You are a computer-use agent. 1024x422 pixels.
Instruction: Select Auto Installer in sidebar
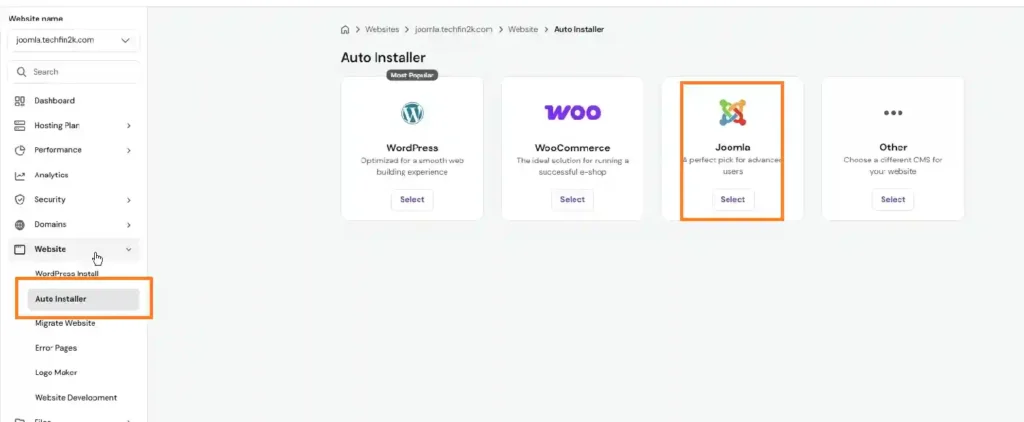click(83, 299)
